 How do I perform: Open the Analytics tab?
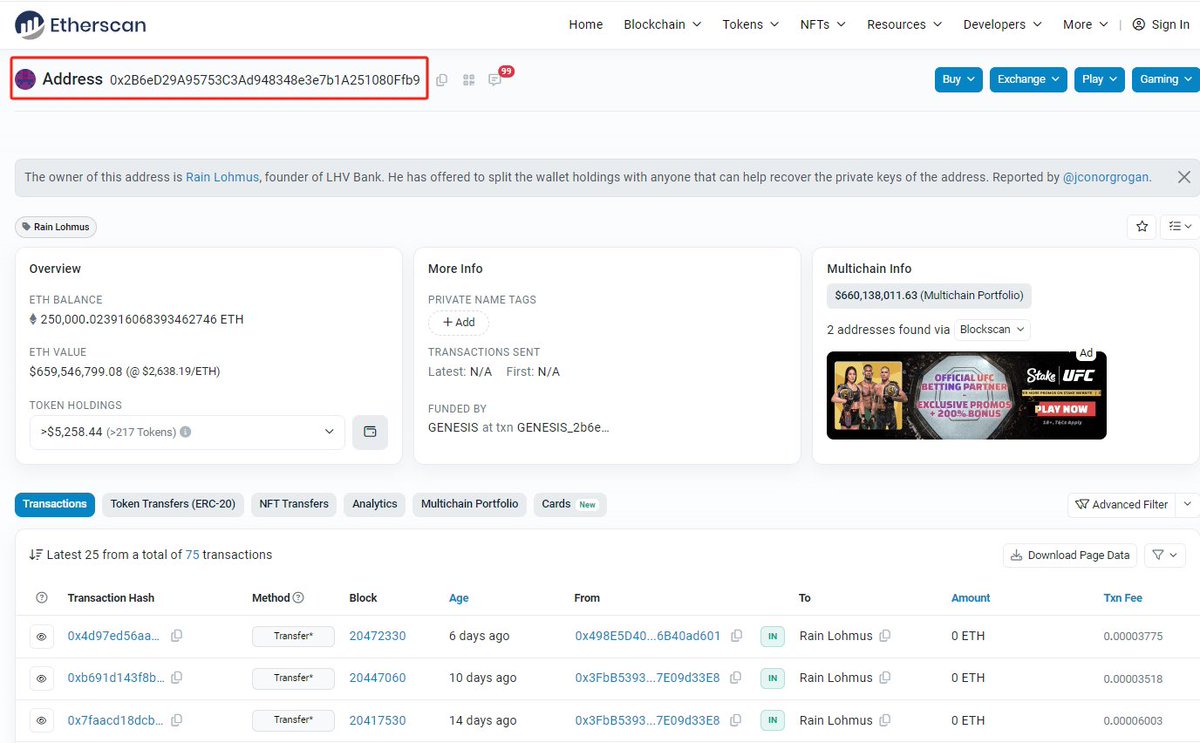(375, 504)
